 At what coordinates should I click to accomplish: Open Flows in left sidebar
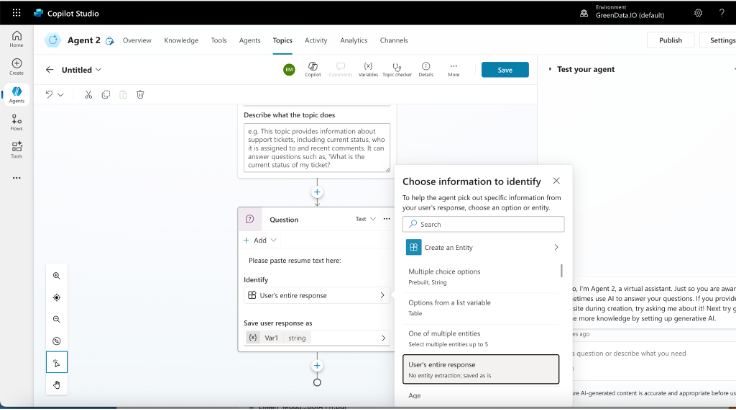tap(16, 122)
